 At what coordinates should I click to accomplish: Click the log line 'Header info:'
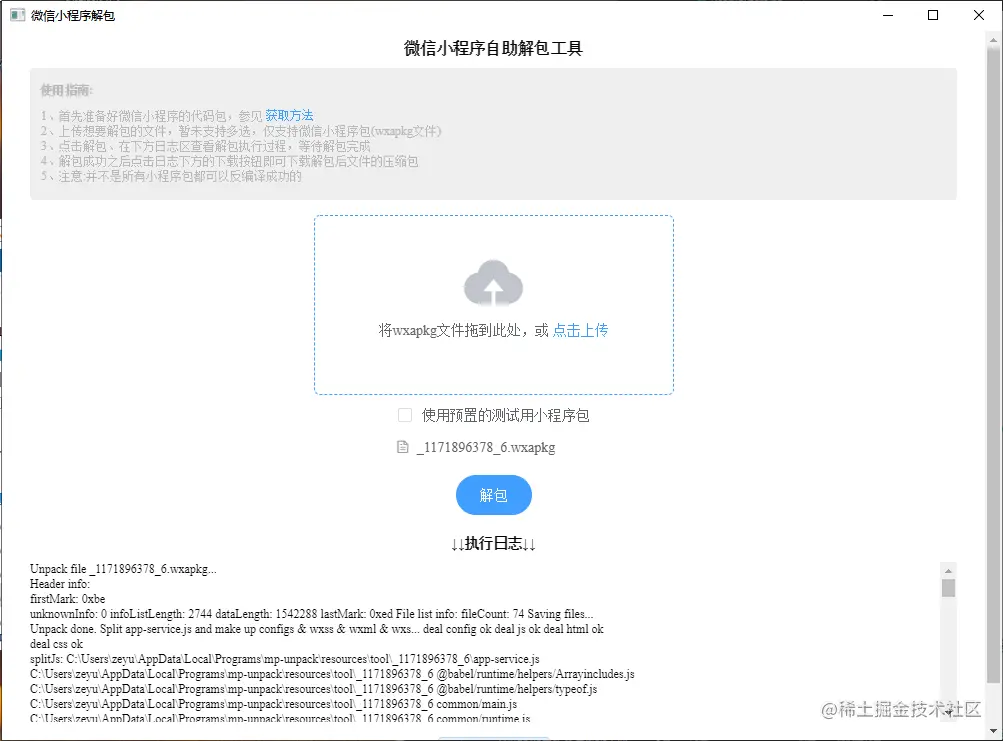[x=59, y=584]
